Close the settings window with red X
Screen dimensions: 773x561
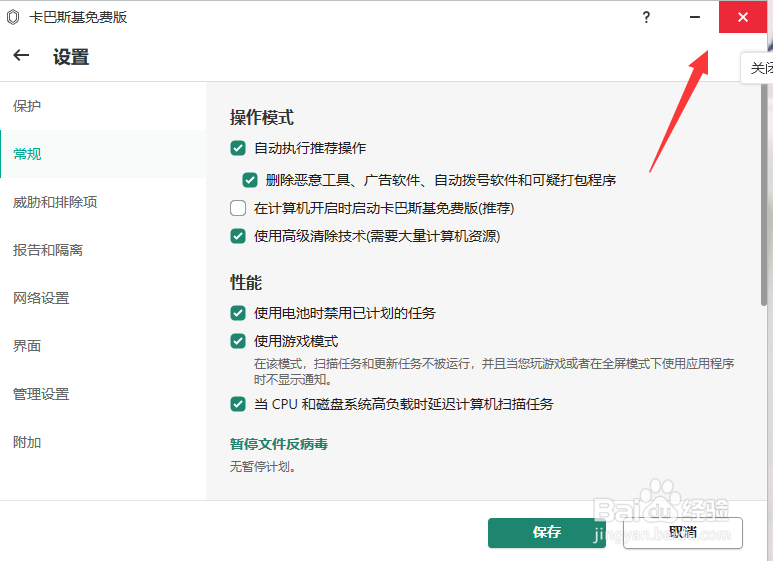click(x=743, y=17)
